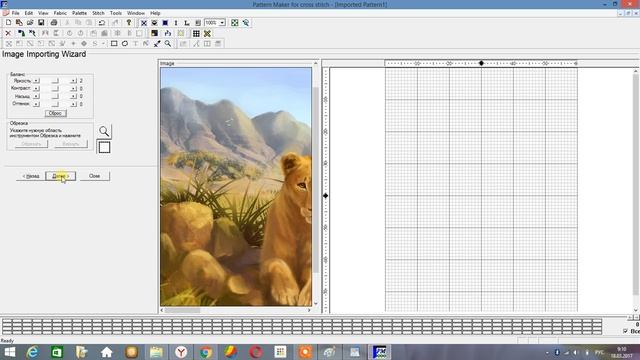This screenshot has height=360, width=640.
Task: Click the red X icon in second toolbar row
Action: tap(8, 33)
